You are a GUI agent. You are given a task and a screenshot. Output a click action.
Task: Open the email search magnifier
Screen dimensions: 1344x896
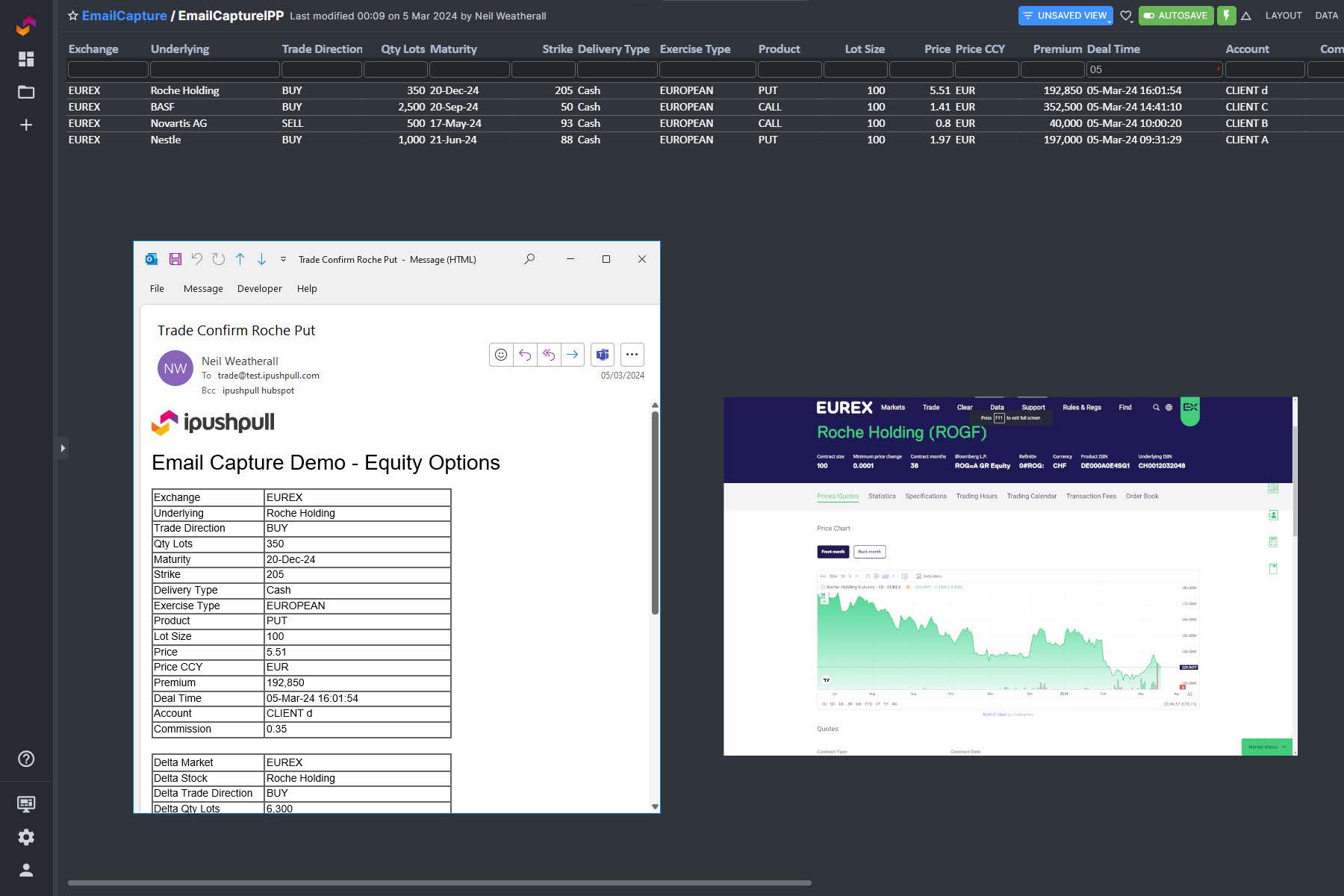tap(529, 259)
